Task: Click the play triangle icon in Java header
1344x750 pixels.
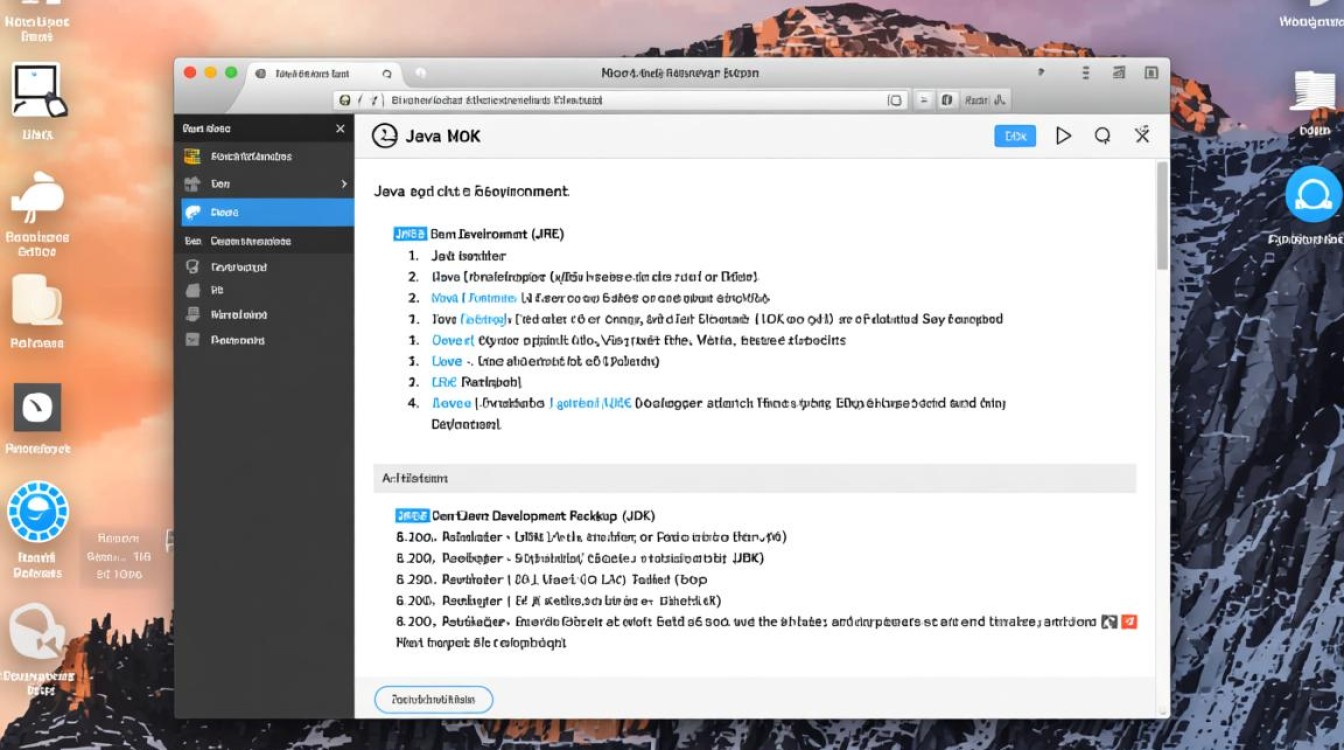Action: (x=1063, y=136)
